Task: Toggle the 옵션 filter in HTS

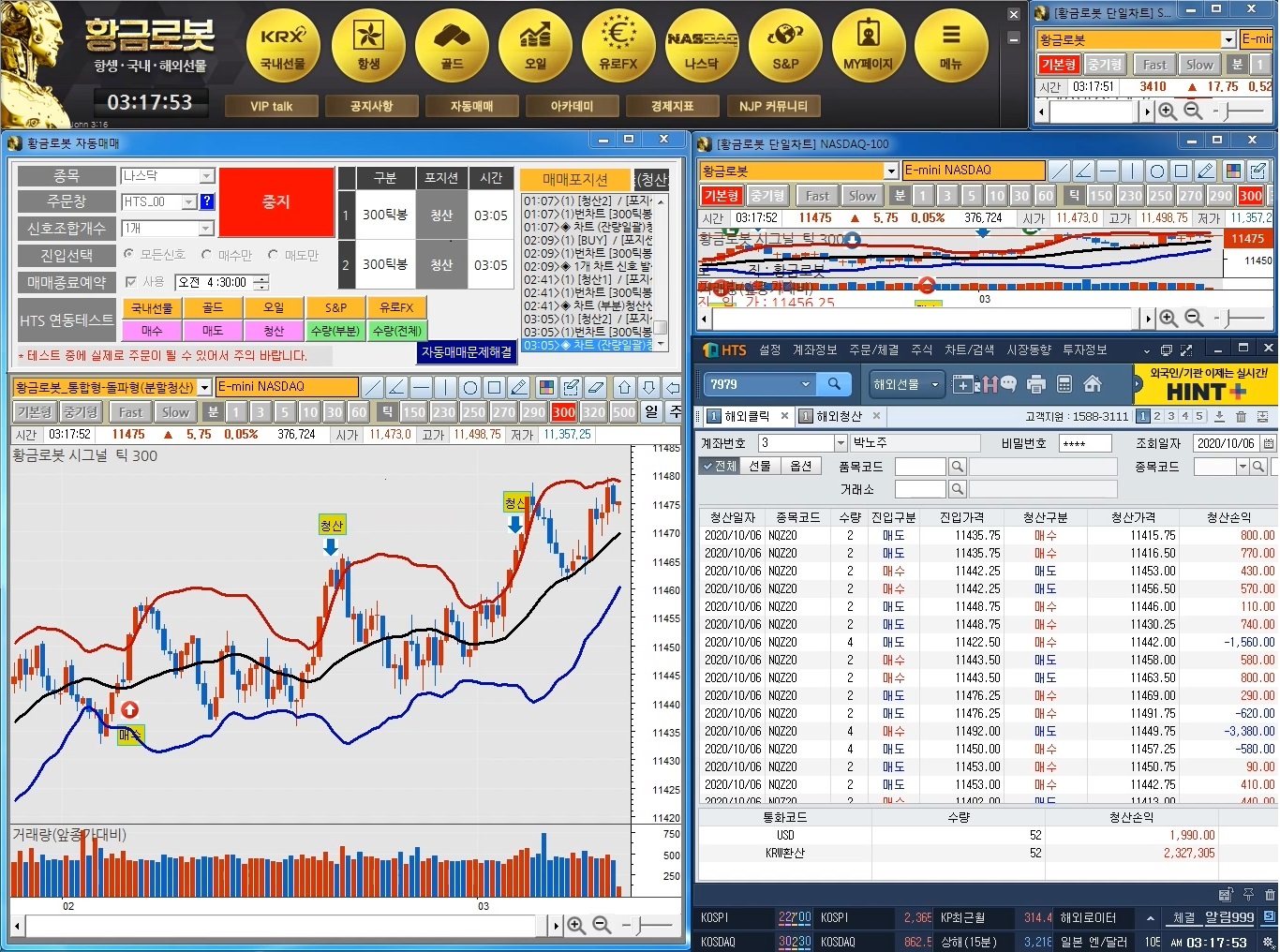Action: coord(800,466)
